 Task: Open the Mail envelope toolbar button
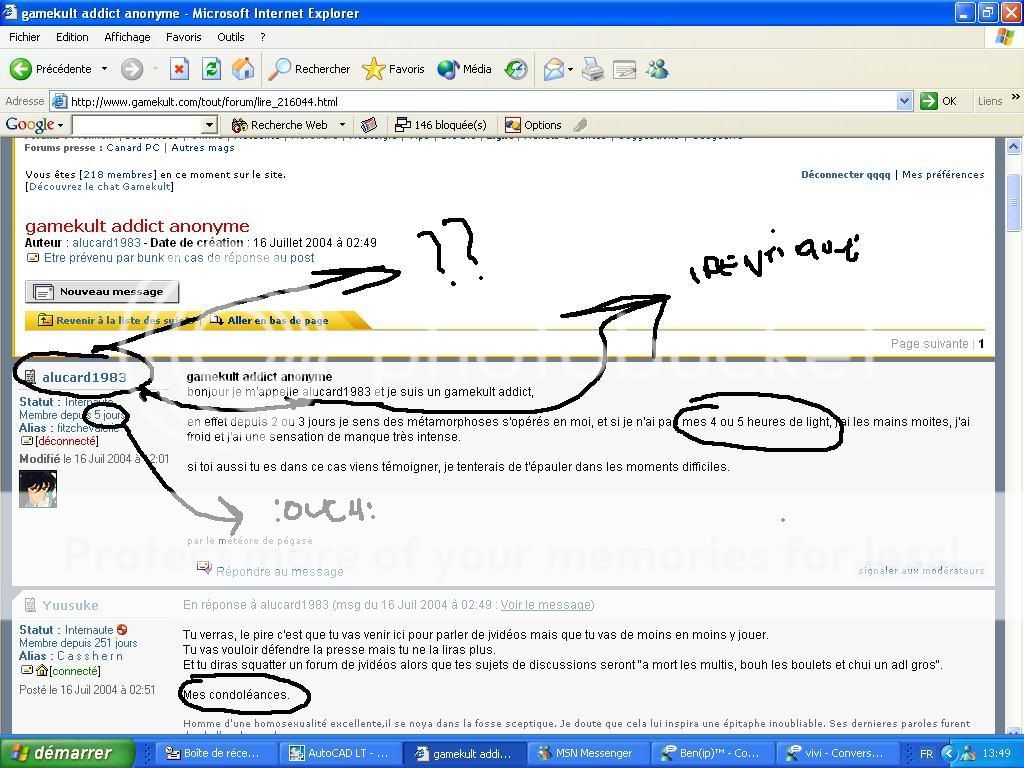554,69
